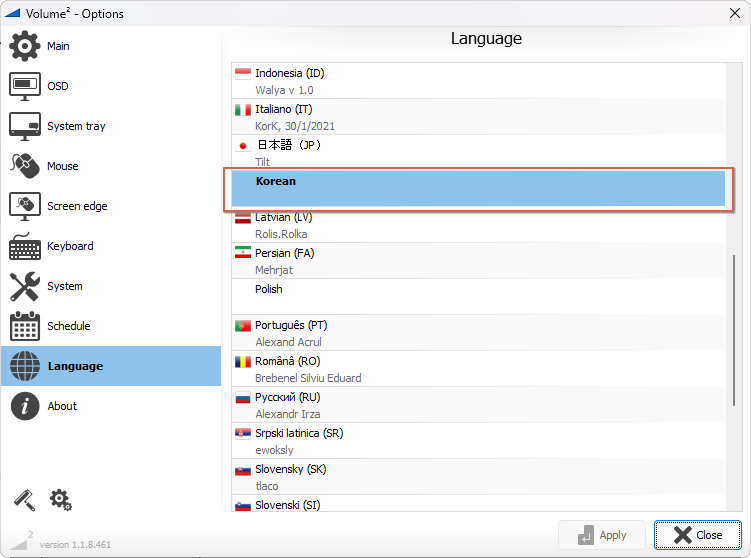Viewport: 751px width, 558px height.
Task: Click the language list scrollbar thumb
Action: 734,330
